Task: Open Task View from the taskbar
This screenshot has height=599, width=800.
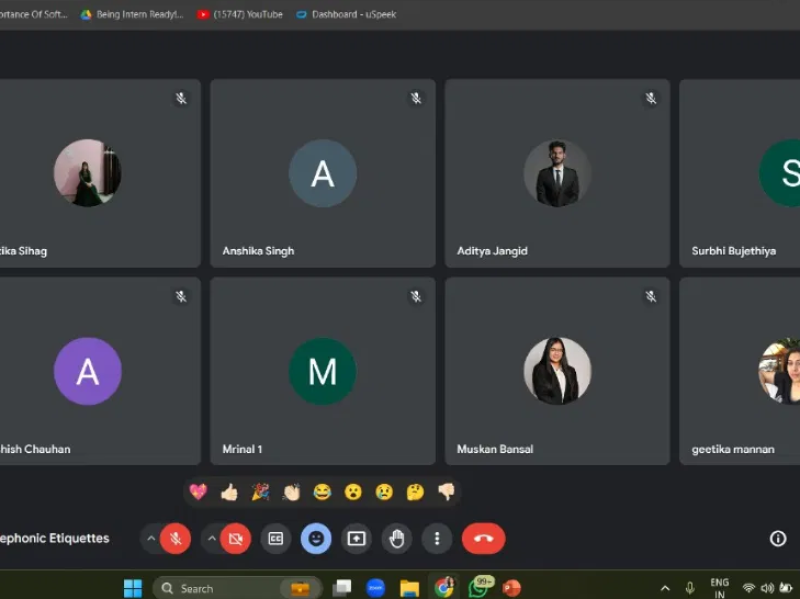Action: [x=342, y=588]
